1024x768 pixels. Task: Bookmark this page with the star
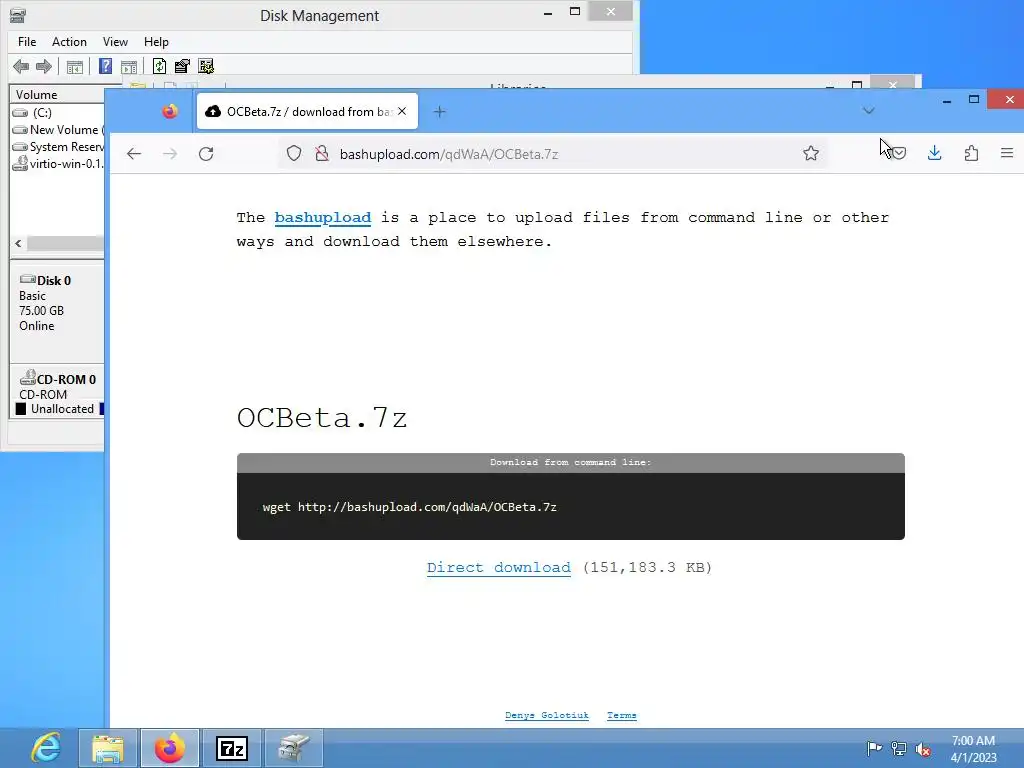(x=811, y=153)
